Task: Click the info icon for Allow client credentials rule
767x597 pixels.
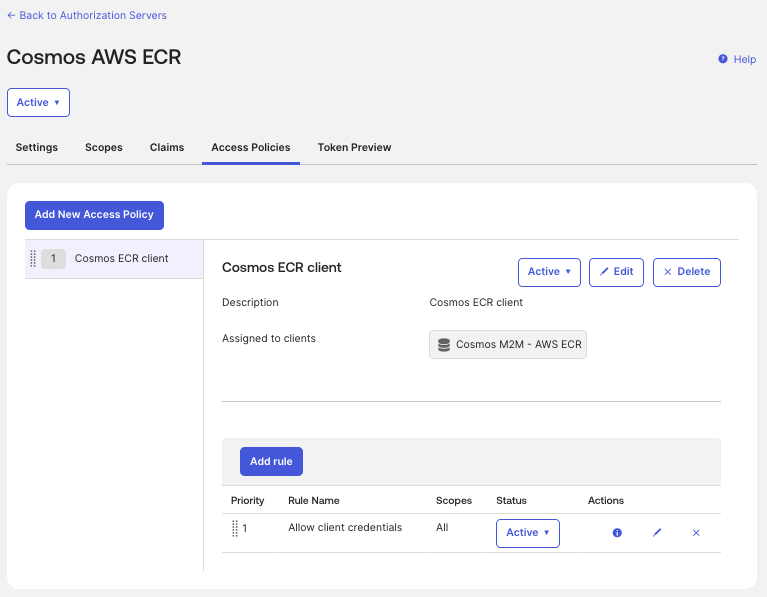Action: tap(617, 532)
